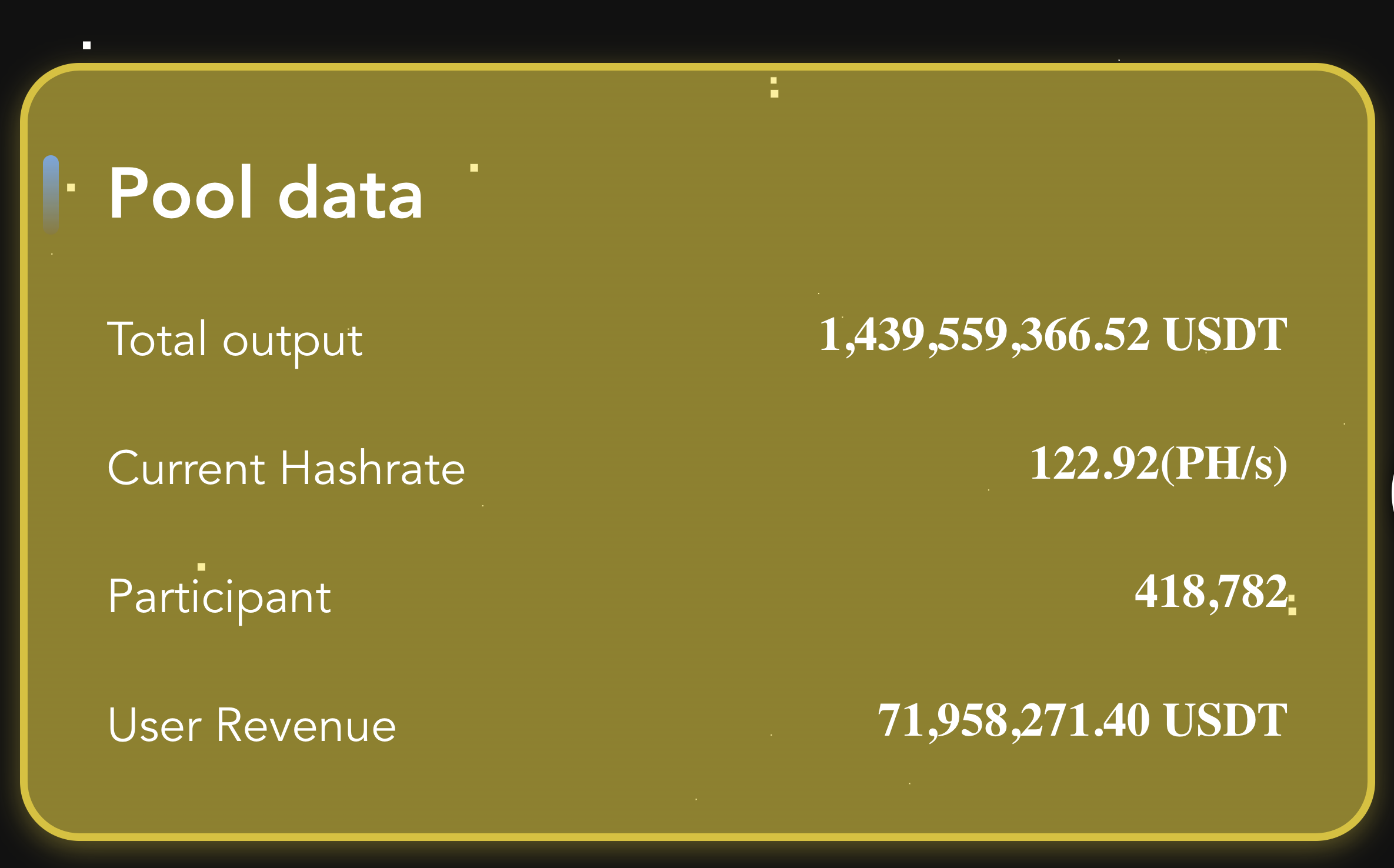Select the User Revenue label
The image size is (1394, 868).
[x=252, y=725]
